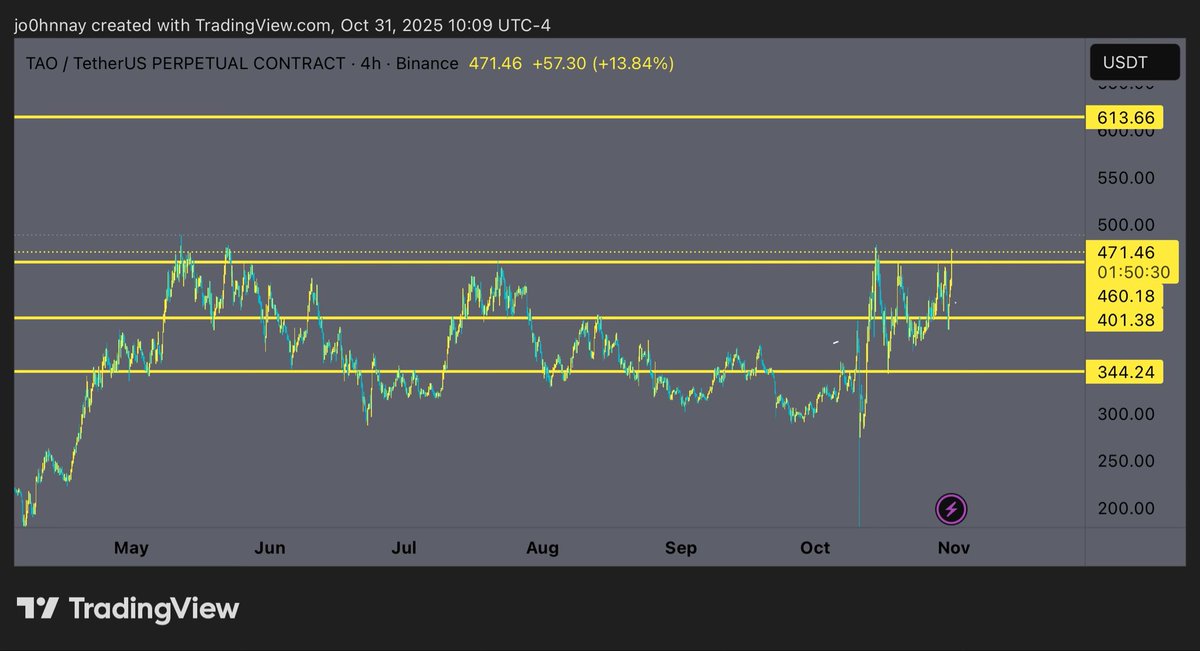Click the 550.00 price axis label
1200x651 pixels.
coord(1125,178)
